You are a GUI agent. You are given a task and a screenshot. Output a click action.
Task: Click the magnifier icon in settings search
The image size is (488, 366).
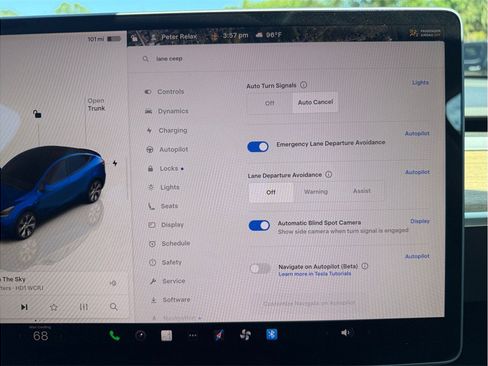click(146, 59)
